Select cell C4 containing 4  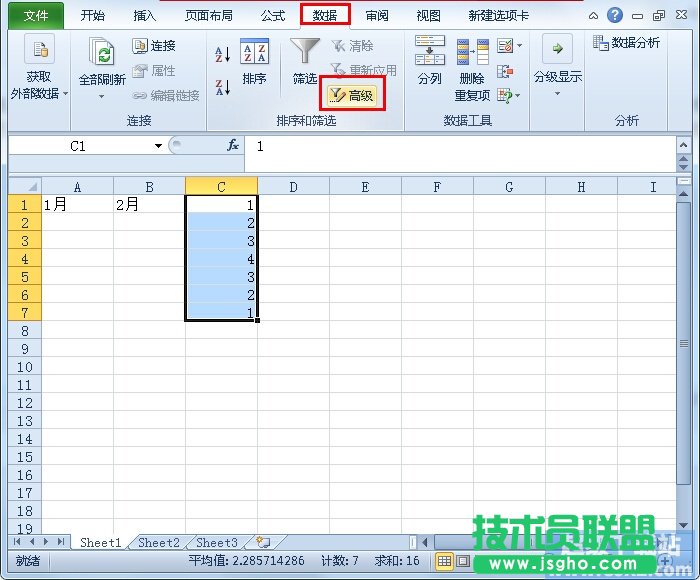221,259
